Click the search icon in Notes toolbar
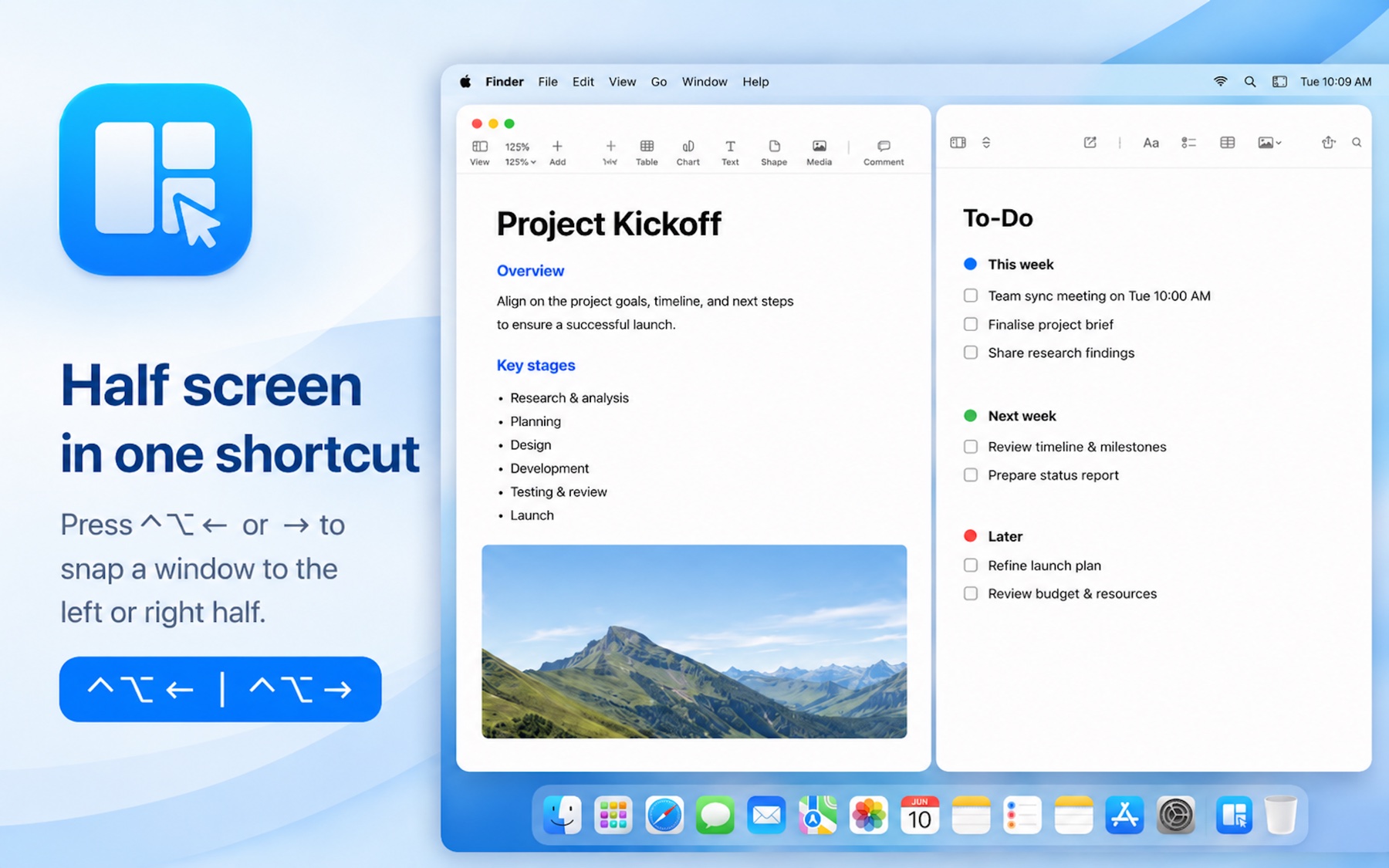 (x=1357, y=143)
